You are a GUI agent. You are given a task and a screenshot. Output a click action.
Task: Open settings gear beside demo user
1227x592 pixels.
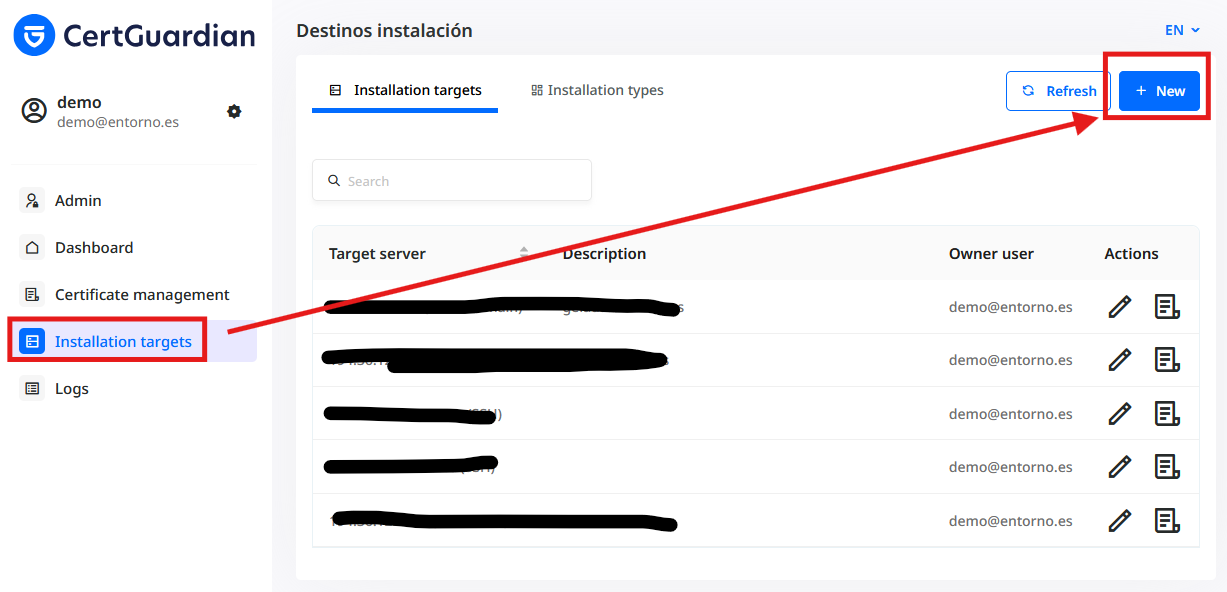point(234,111)
